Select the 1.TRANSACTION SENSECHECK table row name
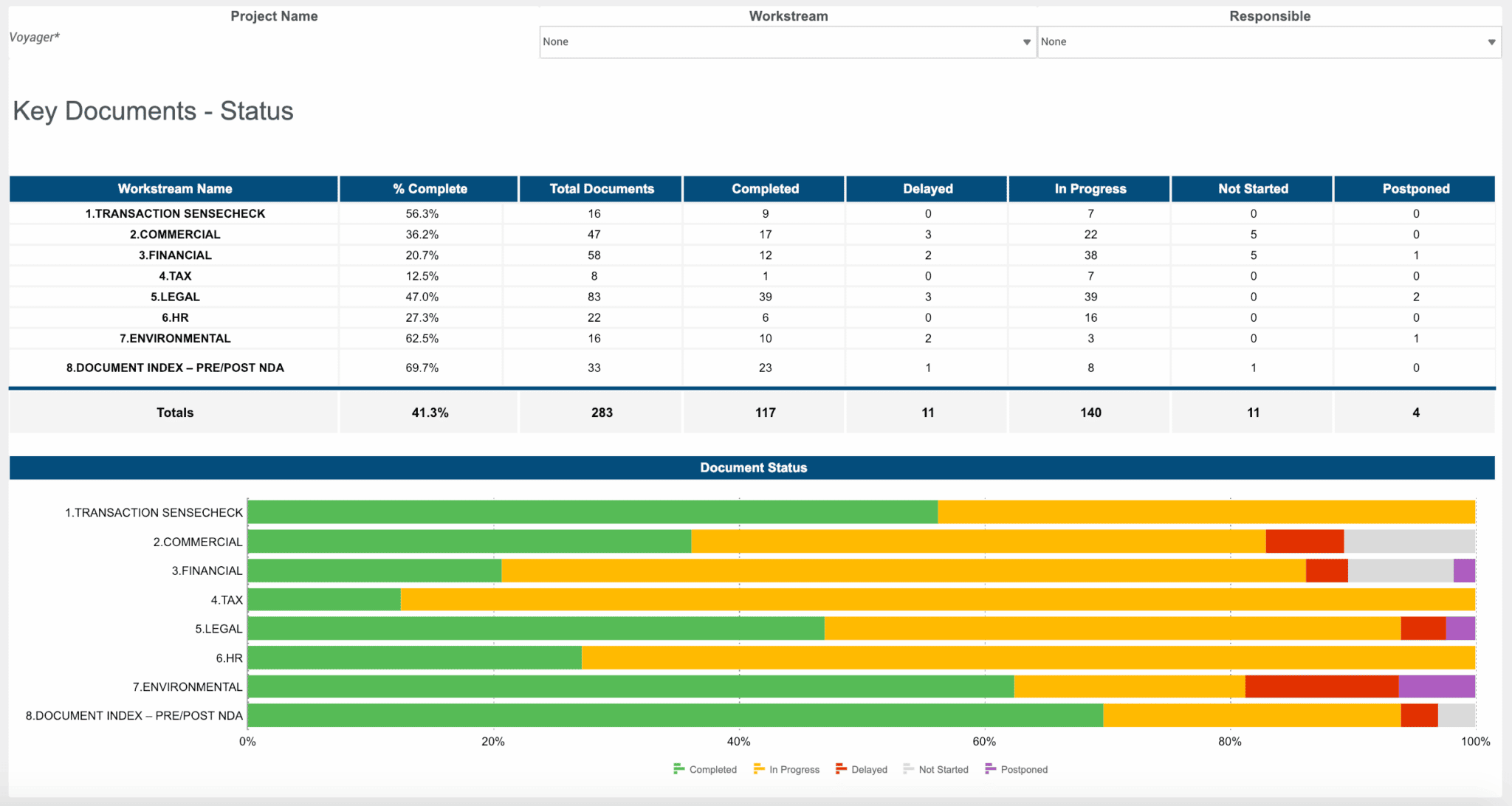The height and width of the screenshot is (806, 1512). point(175,213)
